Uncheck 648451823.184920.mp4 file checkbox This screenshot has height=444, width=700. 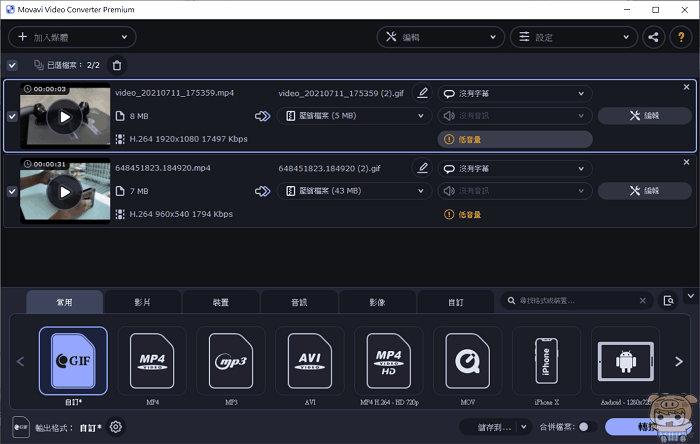coord(12,191)
